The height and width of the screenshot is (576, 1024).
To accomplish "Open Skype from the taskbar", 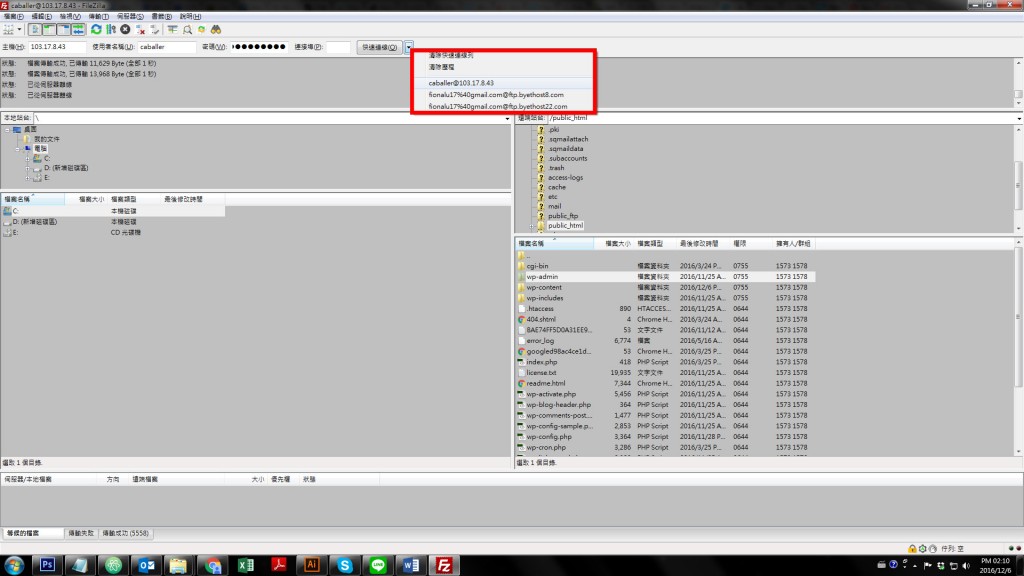I will [x=345, y=565].
